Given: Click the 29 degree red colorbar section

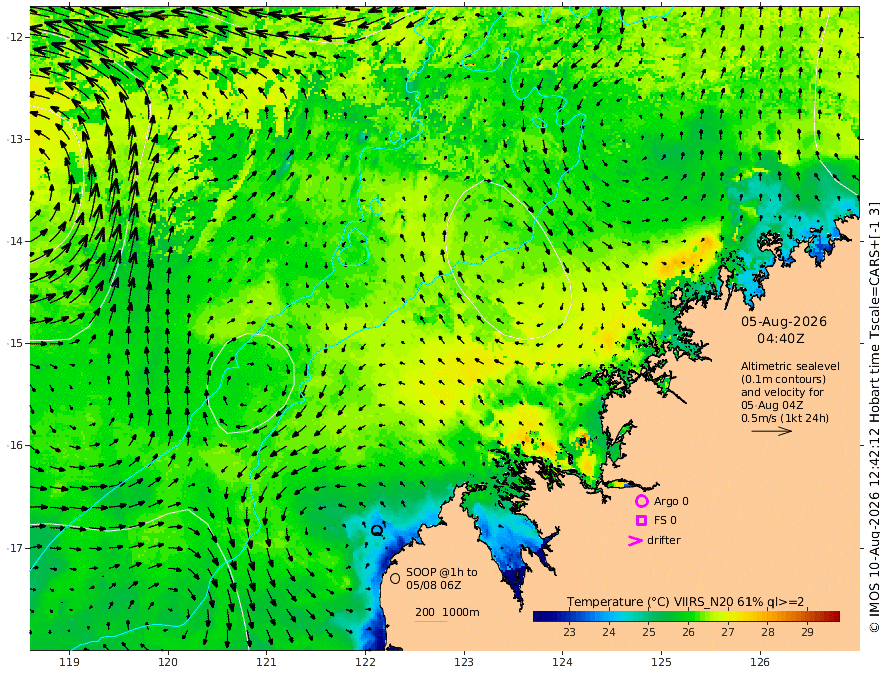Looking at the screenshot, I should coord(808,617).
